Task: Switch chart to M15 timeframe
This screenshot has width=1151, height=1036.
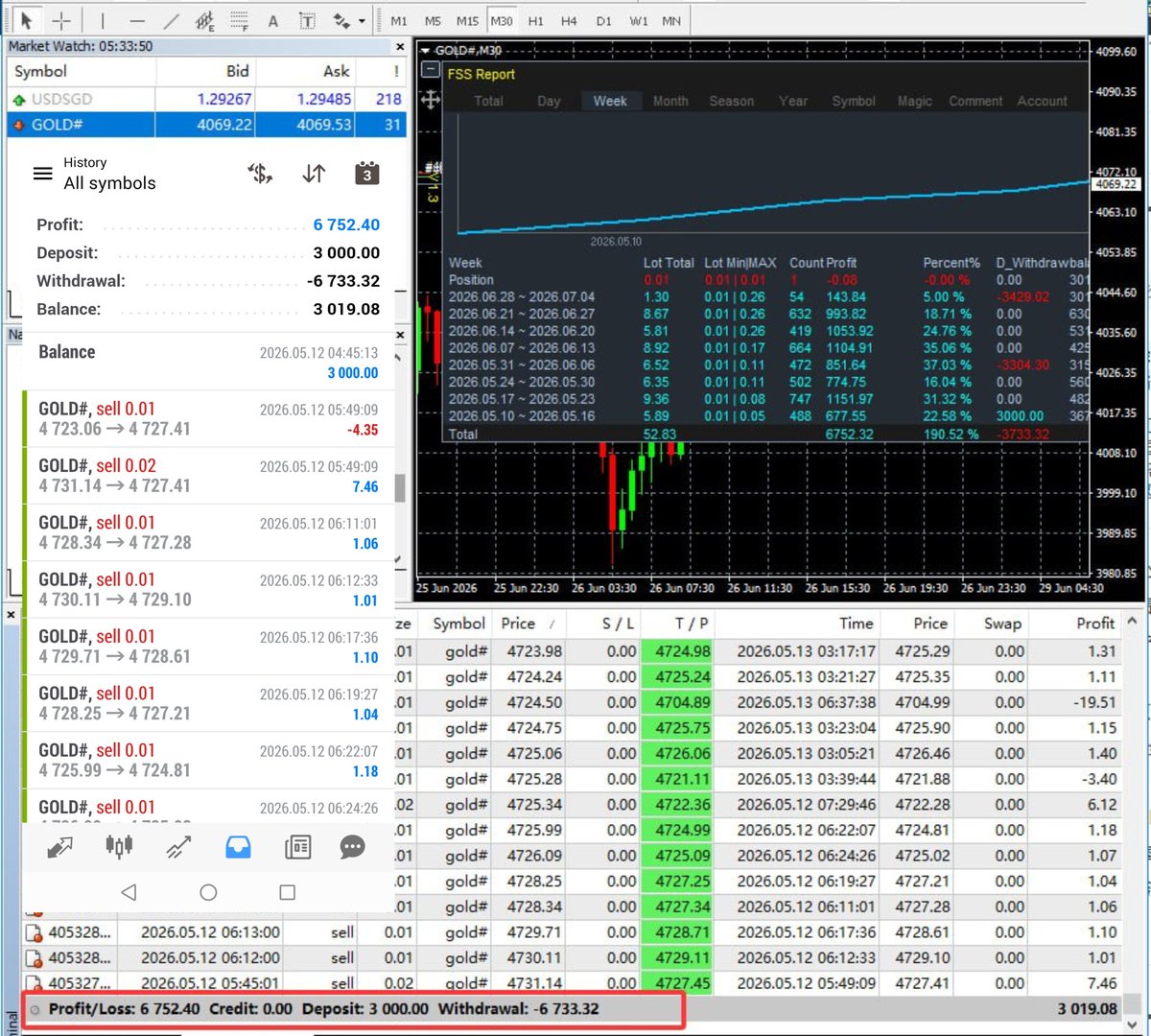Action: pos(467,20)
